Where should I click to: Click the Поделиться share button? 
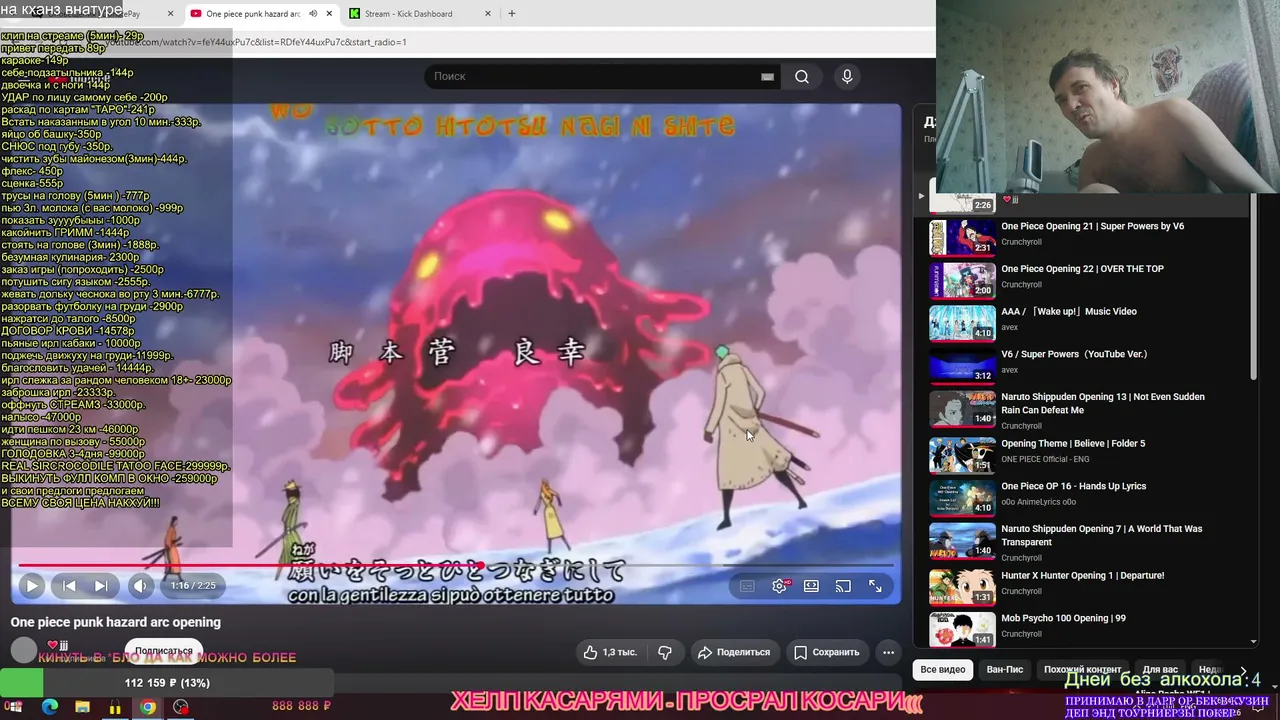point(734,652)
